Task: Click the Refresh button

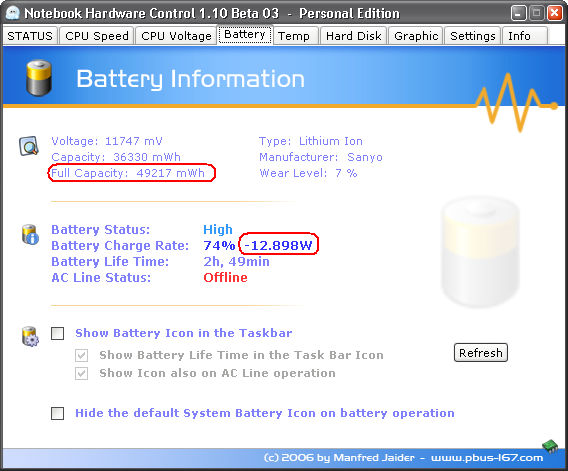Action: [481, 353]
